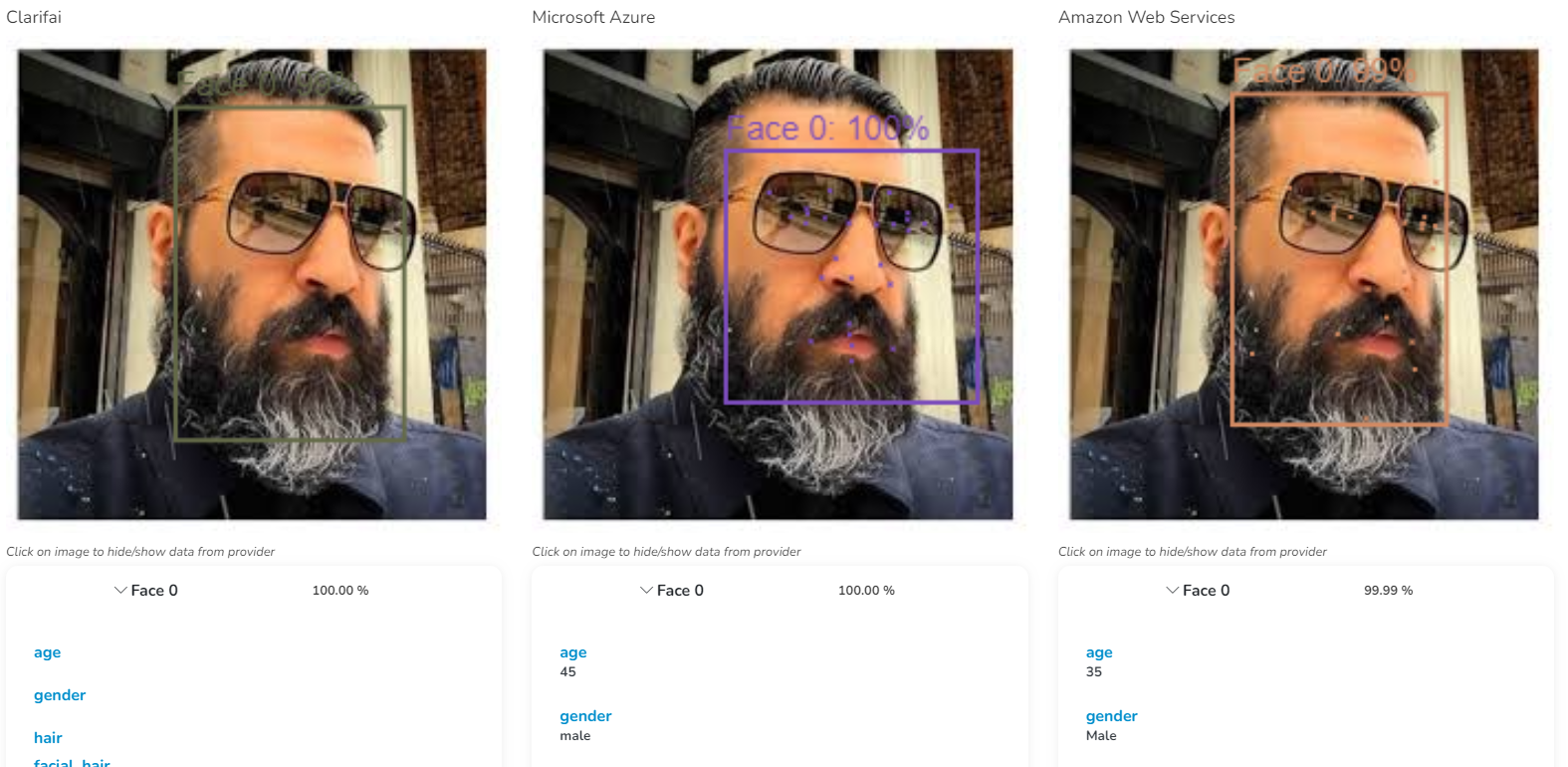Click the gender label in Clarifai panel
This screenshot has height=767, width=1568.
click(x=60, y=695)
